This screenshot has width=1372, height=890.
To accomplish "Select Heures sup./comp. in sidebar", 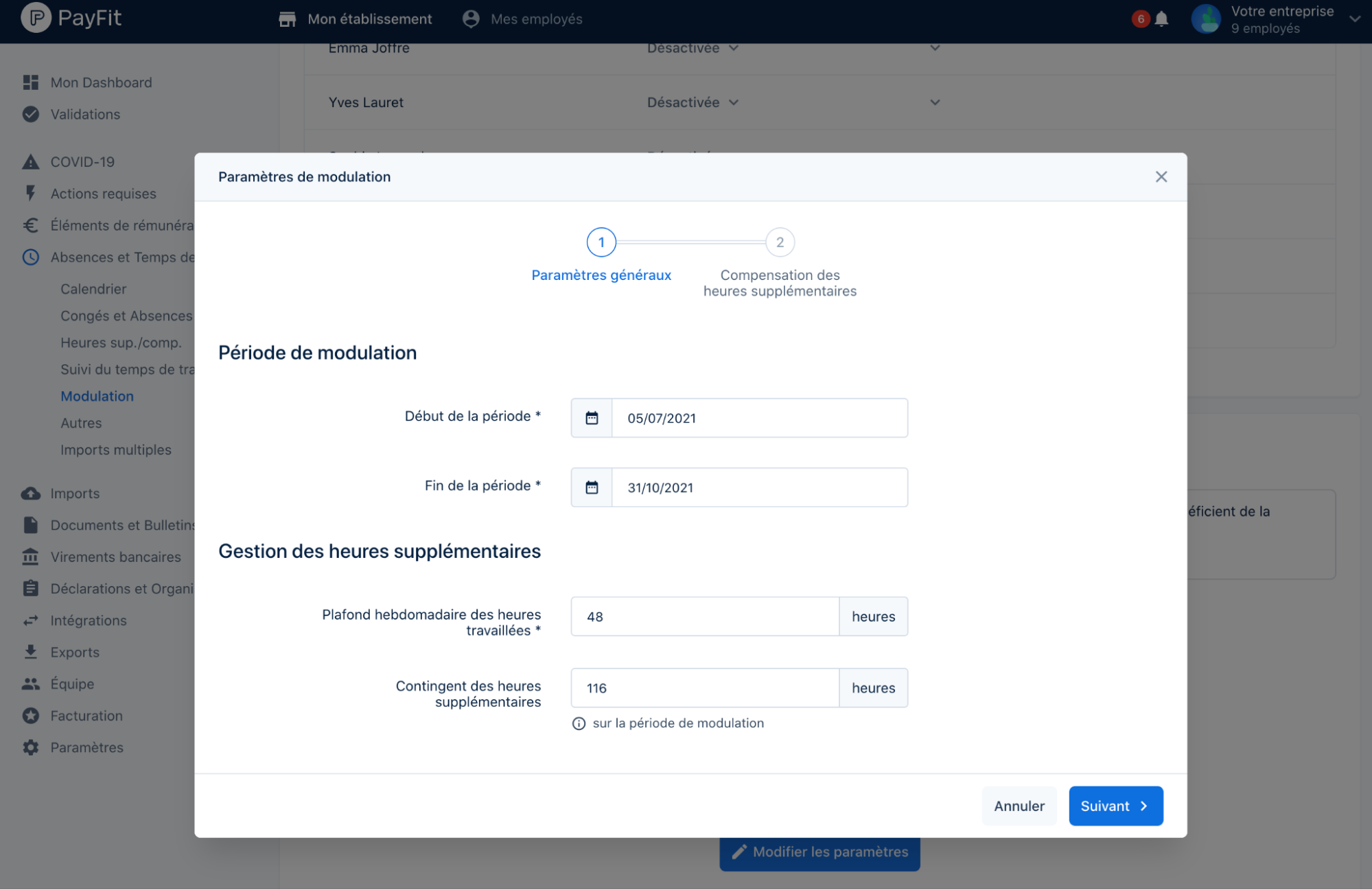I will 121,342.
